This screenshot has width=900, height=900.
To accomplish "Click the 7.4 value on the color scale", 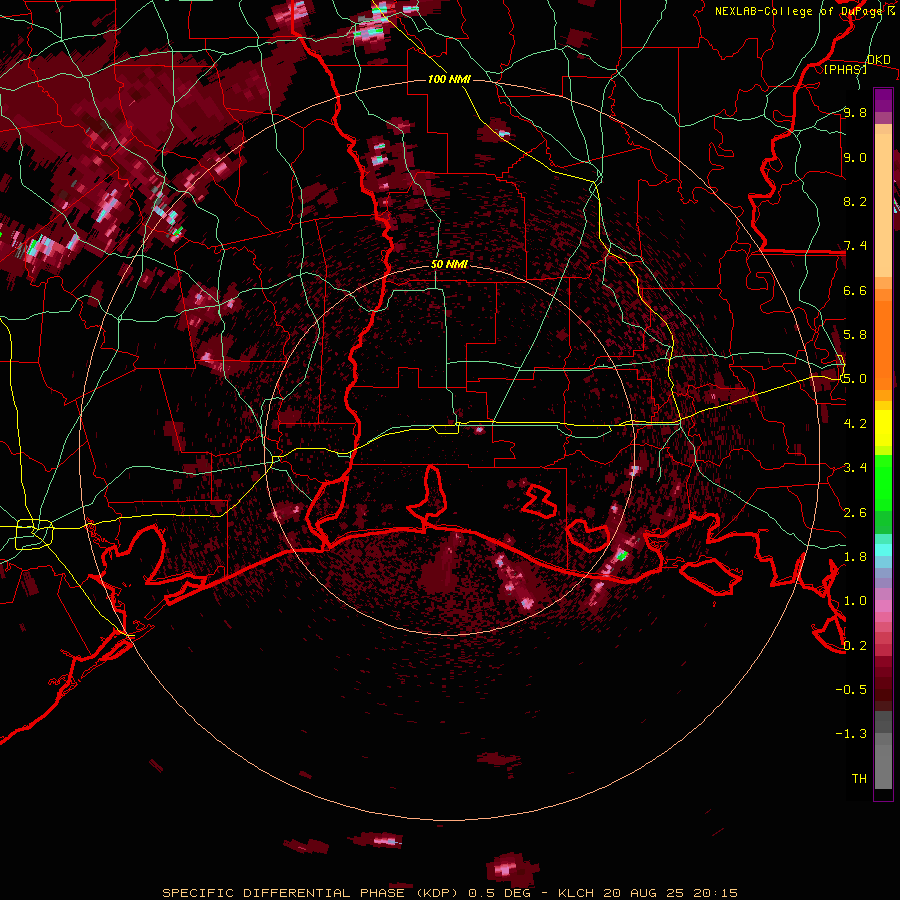I will tap(855, 246).
